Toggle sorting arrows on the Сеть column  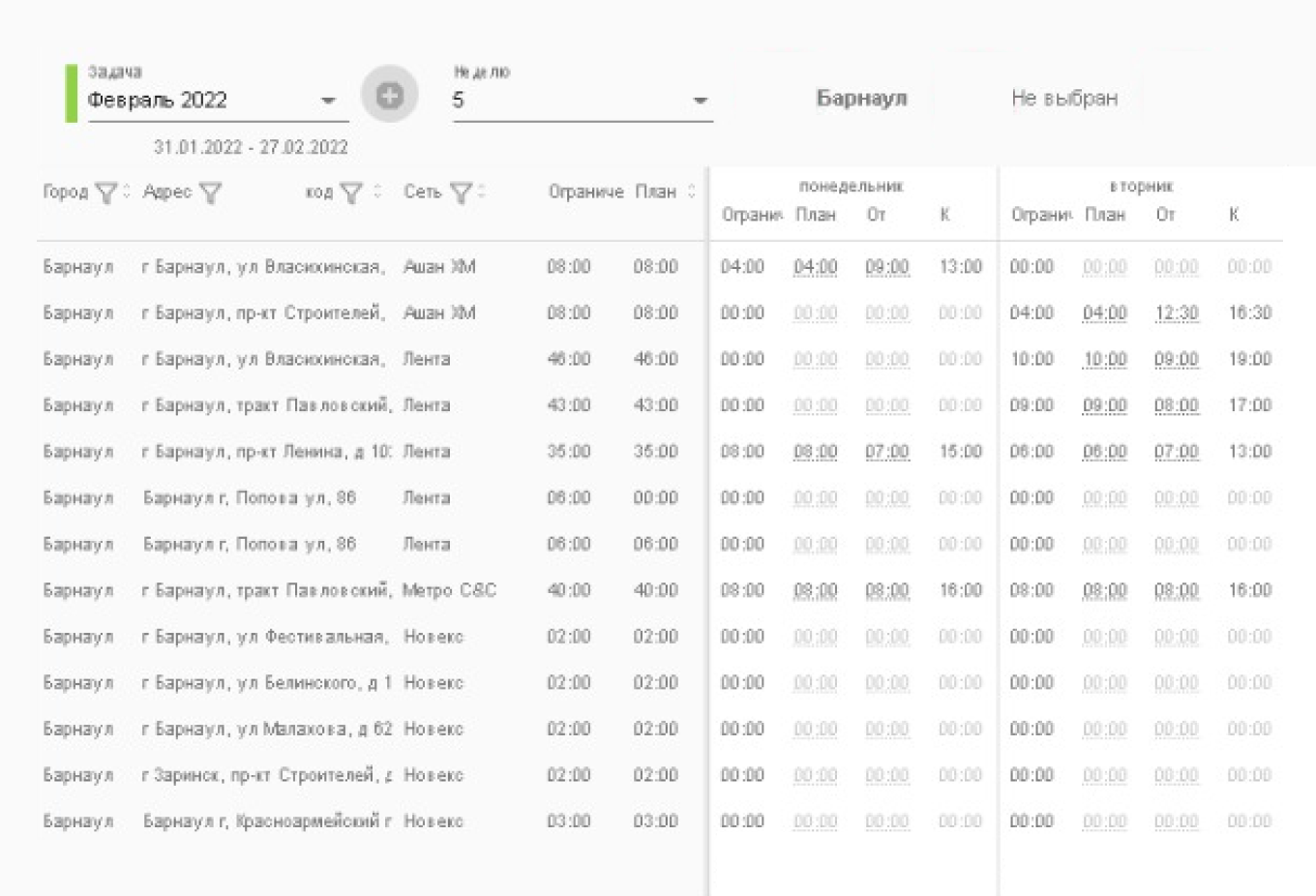[x=481, y=192]
